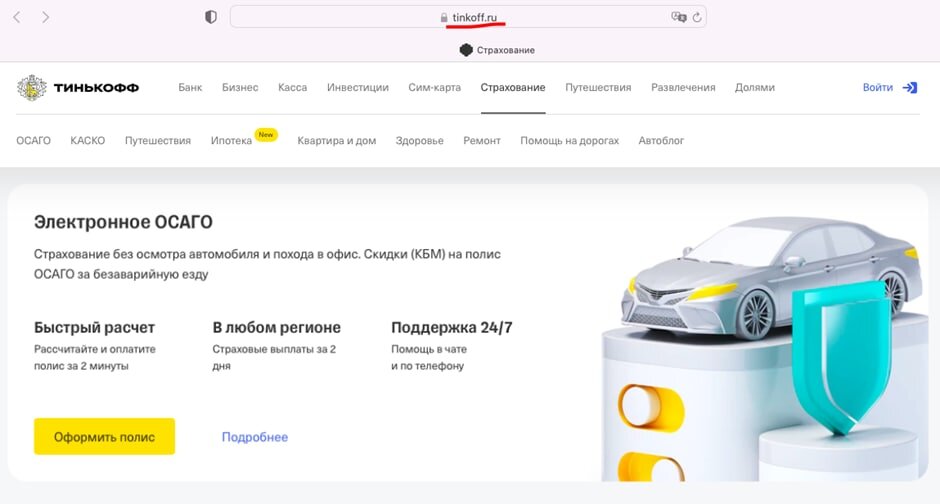Click the Войти login link
This screenshot has height=504, width=940.
(878, 87)
